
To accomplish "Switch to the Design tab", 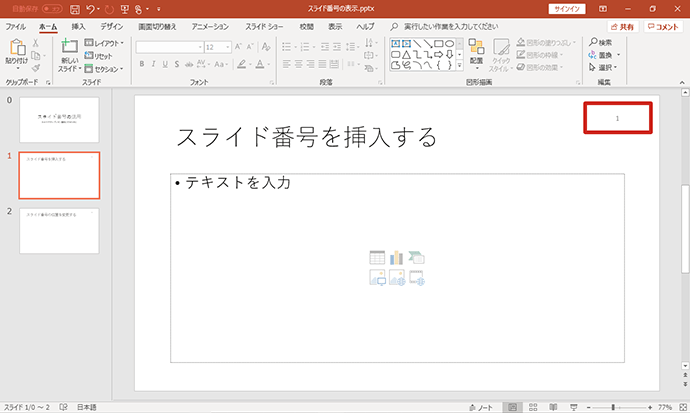I will tap(112, 27).
